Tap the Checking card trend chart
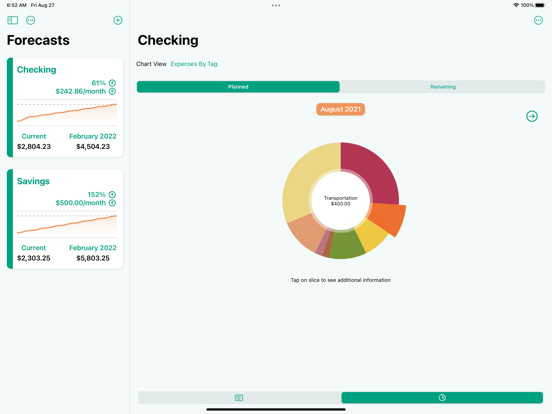This screenshot has height=414, width=552. [x=67, y=113]
